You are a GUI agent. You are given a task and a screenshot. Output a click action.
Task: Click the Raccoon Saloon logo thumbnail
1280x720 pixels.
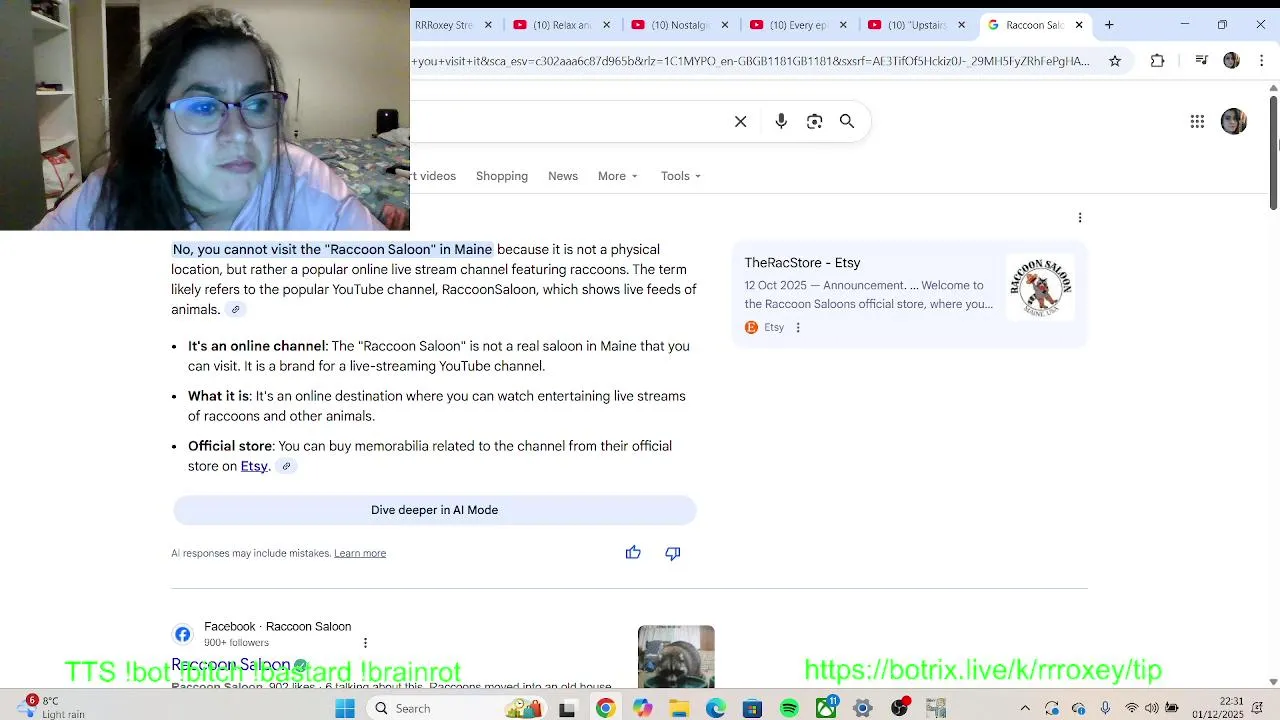1040,287
